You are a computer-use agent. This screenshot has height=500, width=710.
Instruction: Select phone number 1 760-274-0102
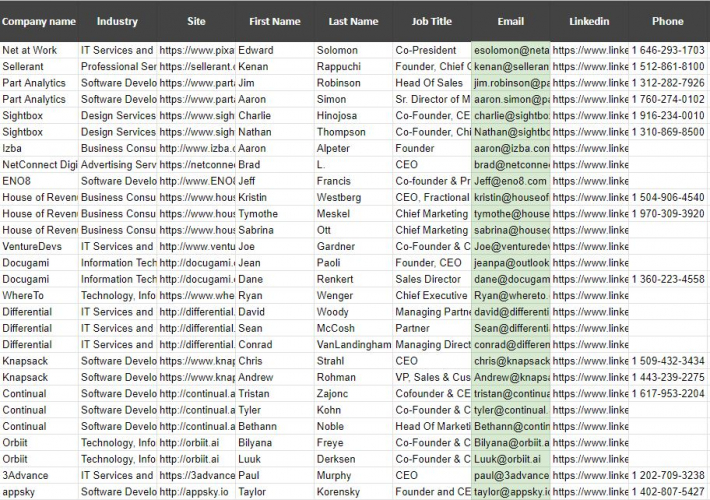coord(668,99)
